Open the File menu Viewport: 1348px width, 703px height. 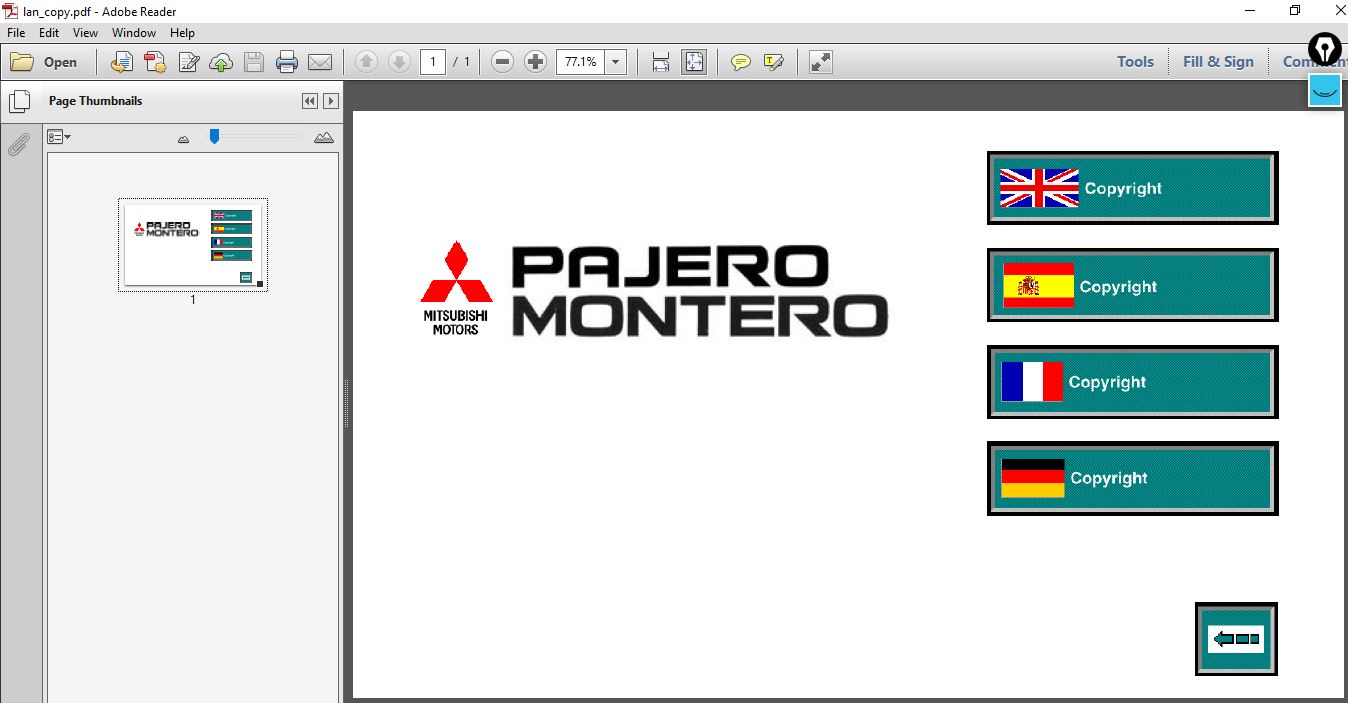[x=16, y=33]
